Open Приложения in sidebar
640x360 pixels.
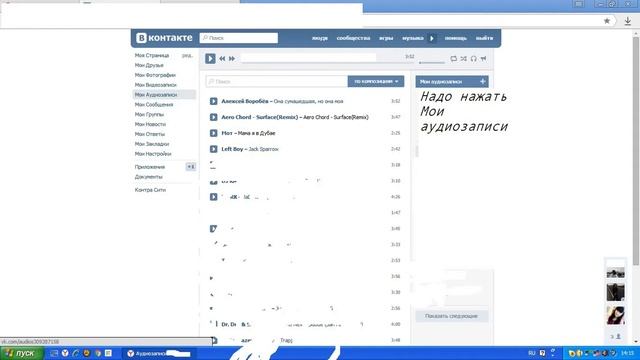click(x=150, y=167)
